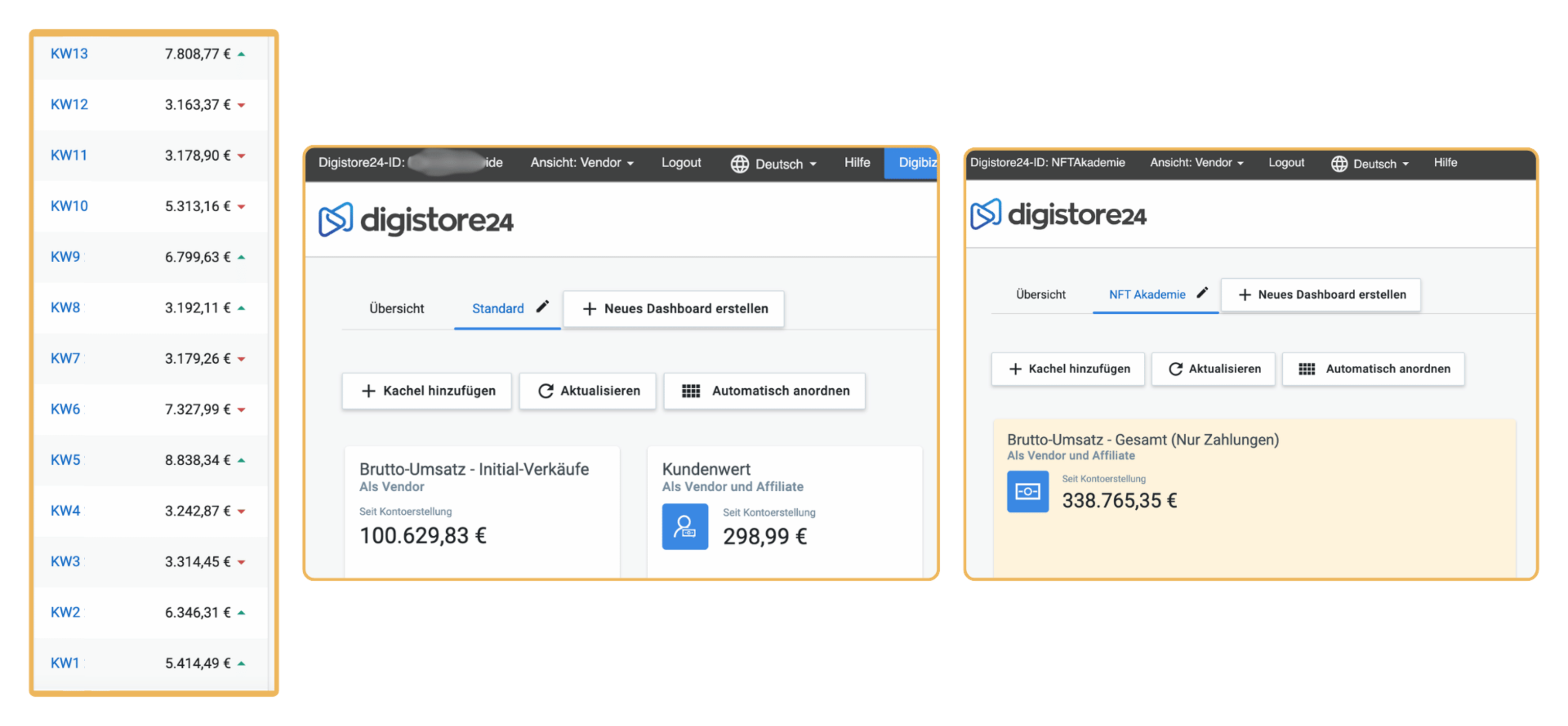
Task: Click the Digistore24-ID: NFTAkademie label
Action: pyautogui.click(x=1047, y=162)
